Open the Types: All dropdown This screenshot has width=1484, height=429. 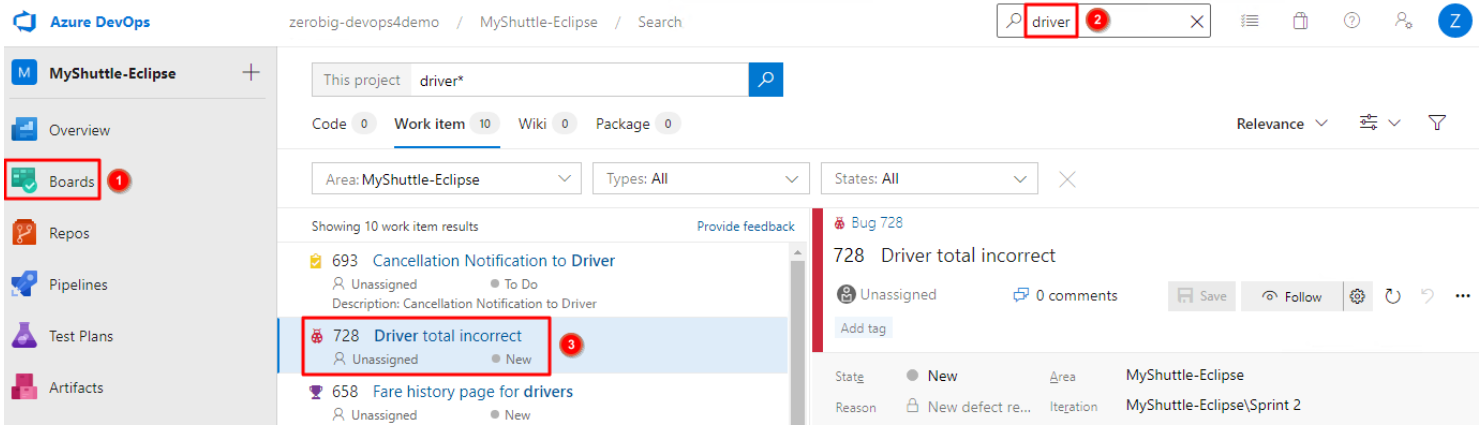(x=701, y=179)
